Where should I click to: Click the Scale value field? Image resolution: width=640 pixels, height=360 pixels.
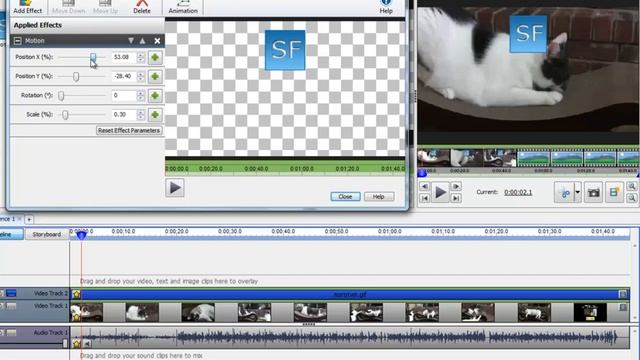(124, 115)
